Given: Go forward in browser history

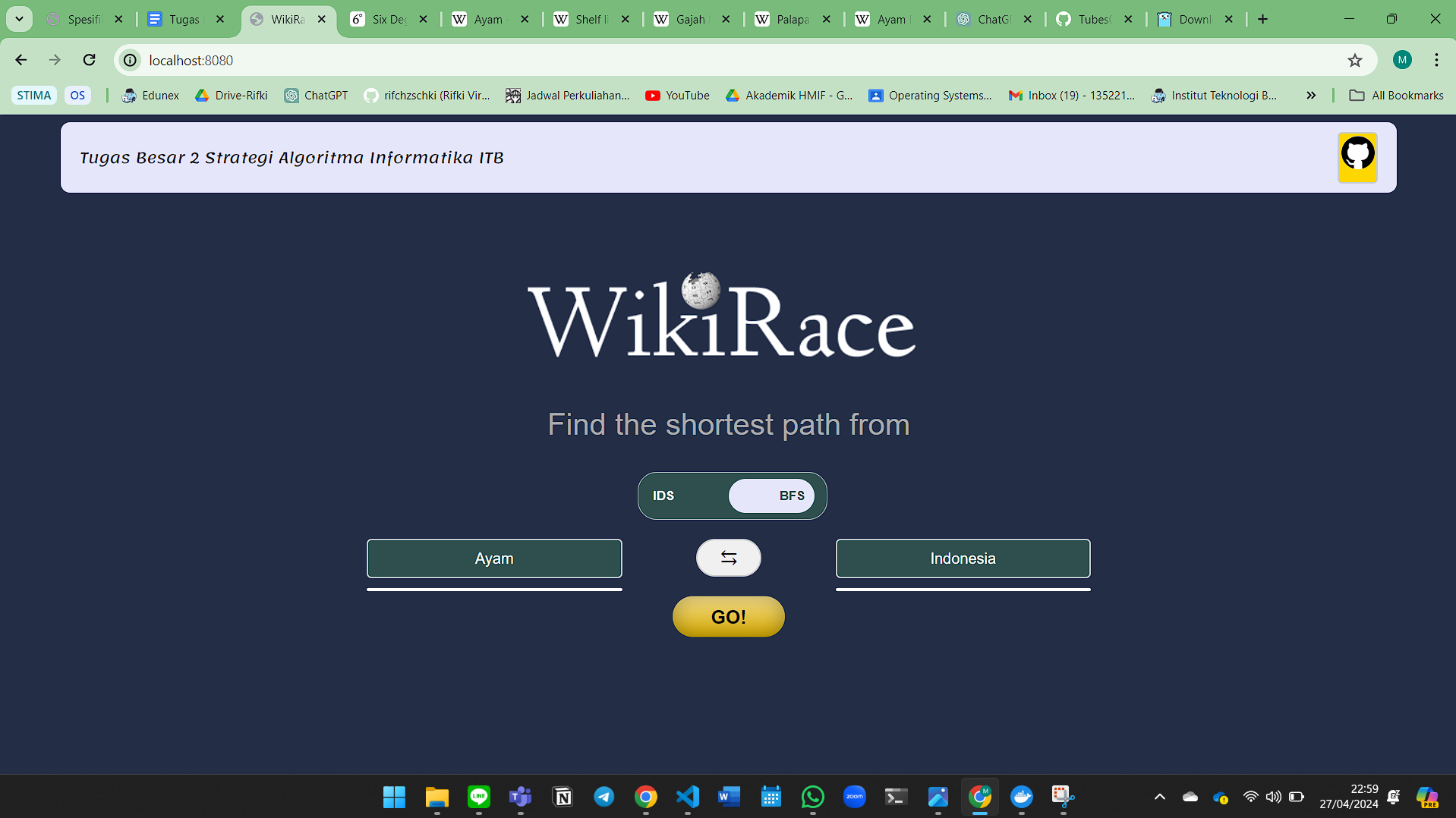Looking at the screenshot, I should (x=55, y=60).
